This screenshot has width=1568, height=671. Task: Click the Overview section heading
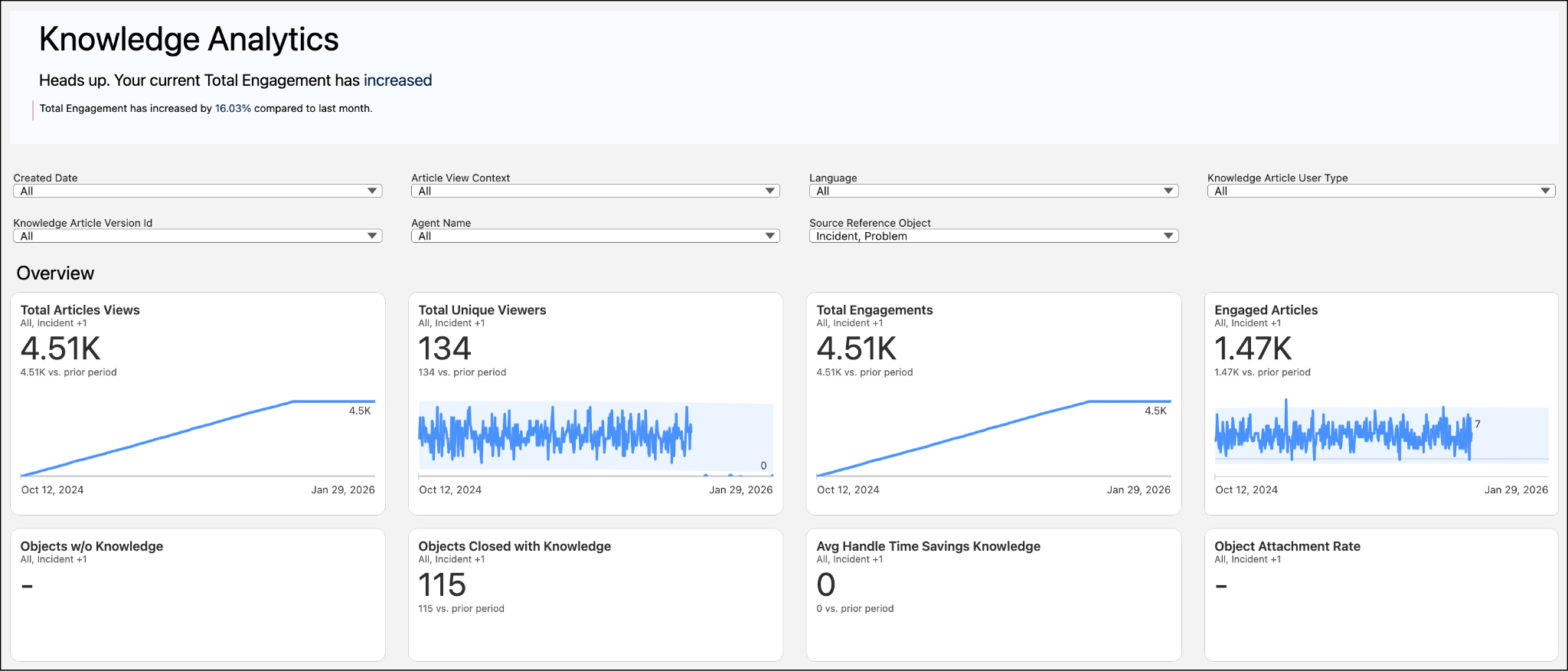pos(55,273)
